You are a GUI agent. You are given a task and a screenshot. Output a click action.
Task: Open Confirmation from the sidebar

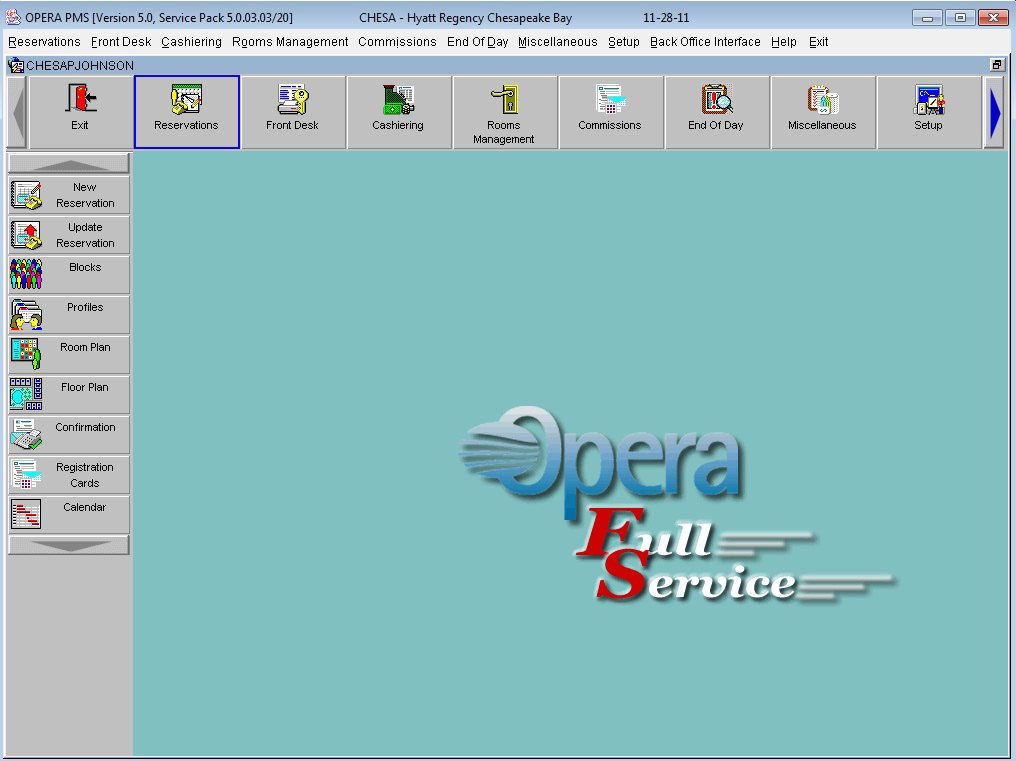(69, 435)
